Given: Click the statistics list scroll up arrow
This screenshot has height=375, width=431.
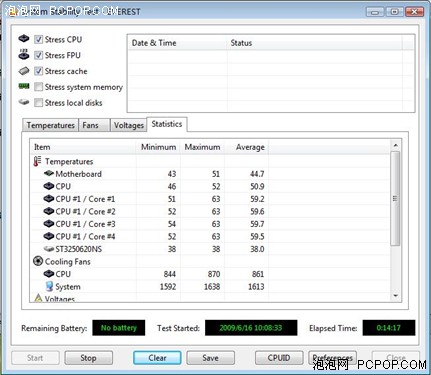Looking at the screenshot, I should pos(395,146).
